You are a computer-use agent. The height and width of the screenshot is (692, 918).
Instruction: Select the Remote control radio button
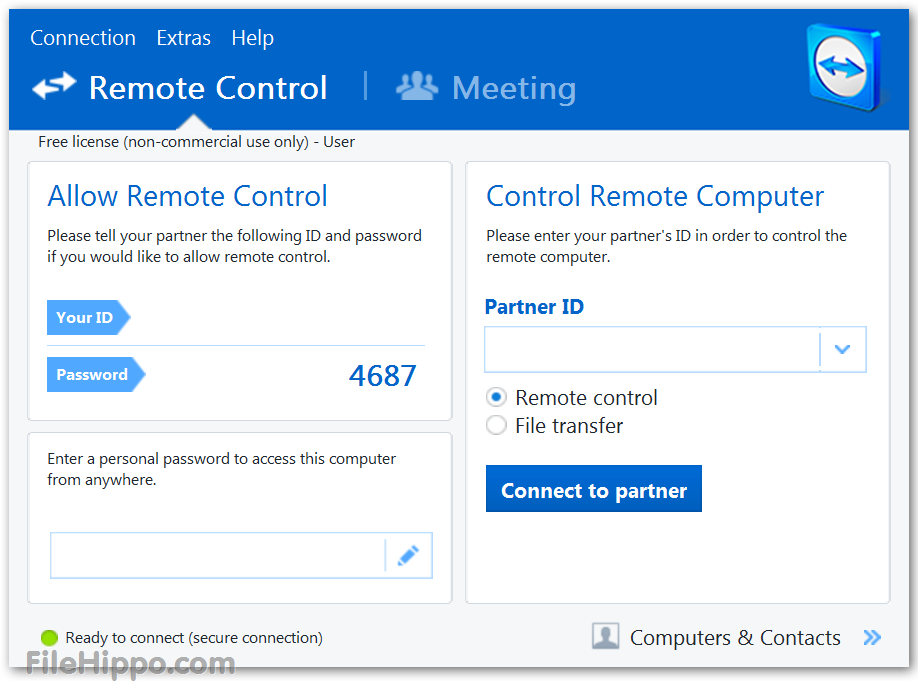click(496, 397)
